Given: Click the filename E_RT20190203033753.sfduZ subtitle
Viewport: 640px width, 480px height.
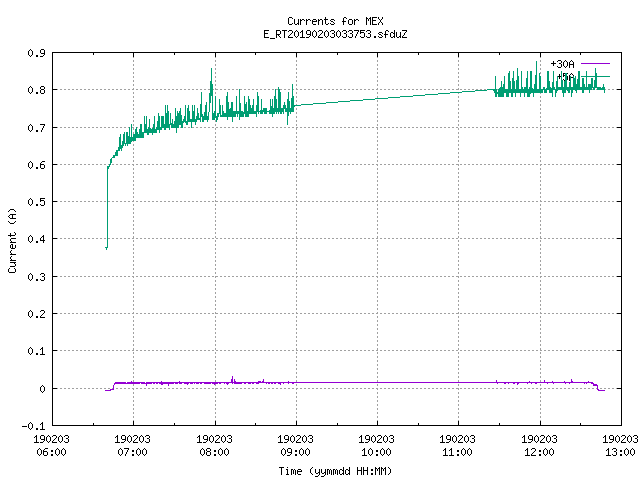Looking at the screenshot, I should (x=335, y=34).
